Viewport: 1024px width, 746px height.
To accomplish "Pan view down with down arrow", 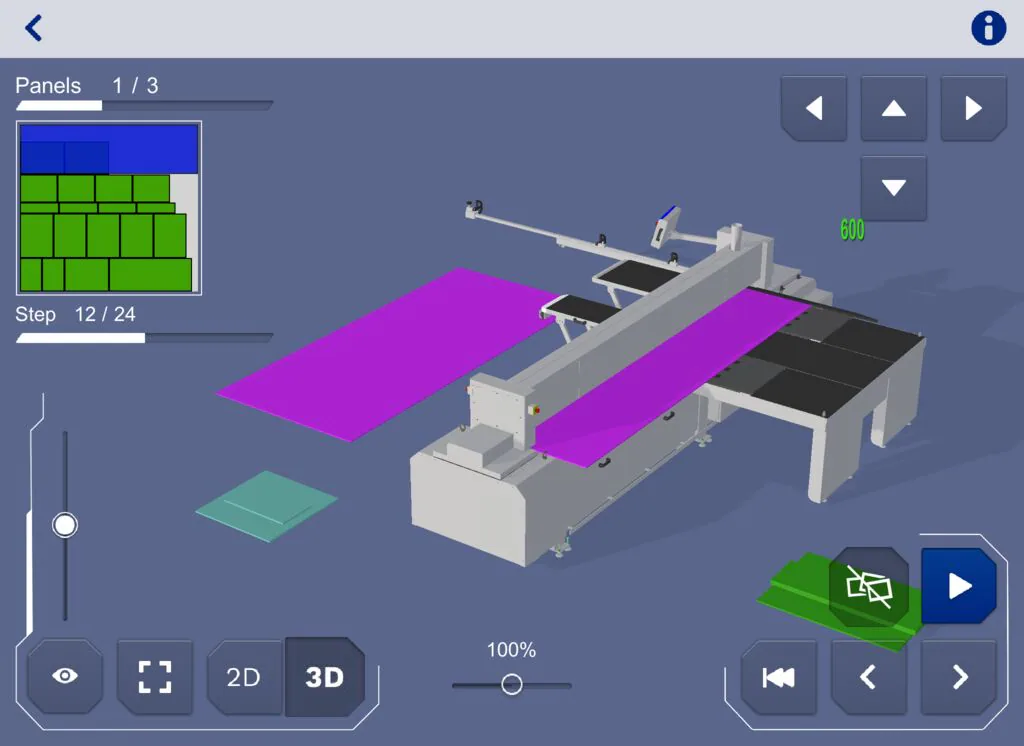I will pyautogui.click(x=893, y=187).
